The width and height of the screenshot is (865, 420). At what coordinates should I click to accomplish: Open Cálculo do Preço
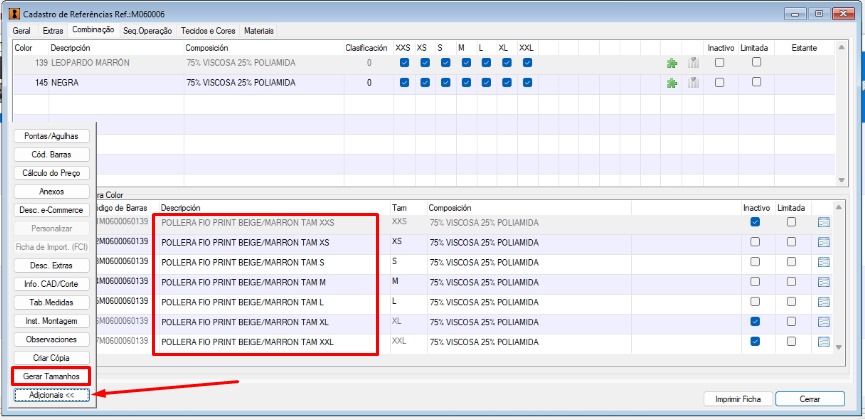(x=52, y=173)
